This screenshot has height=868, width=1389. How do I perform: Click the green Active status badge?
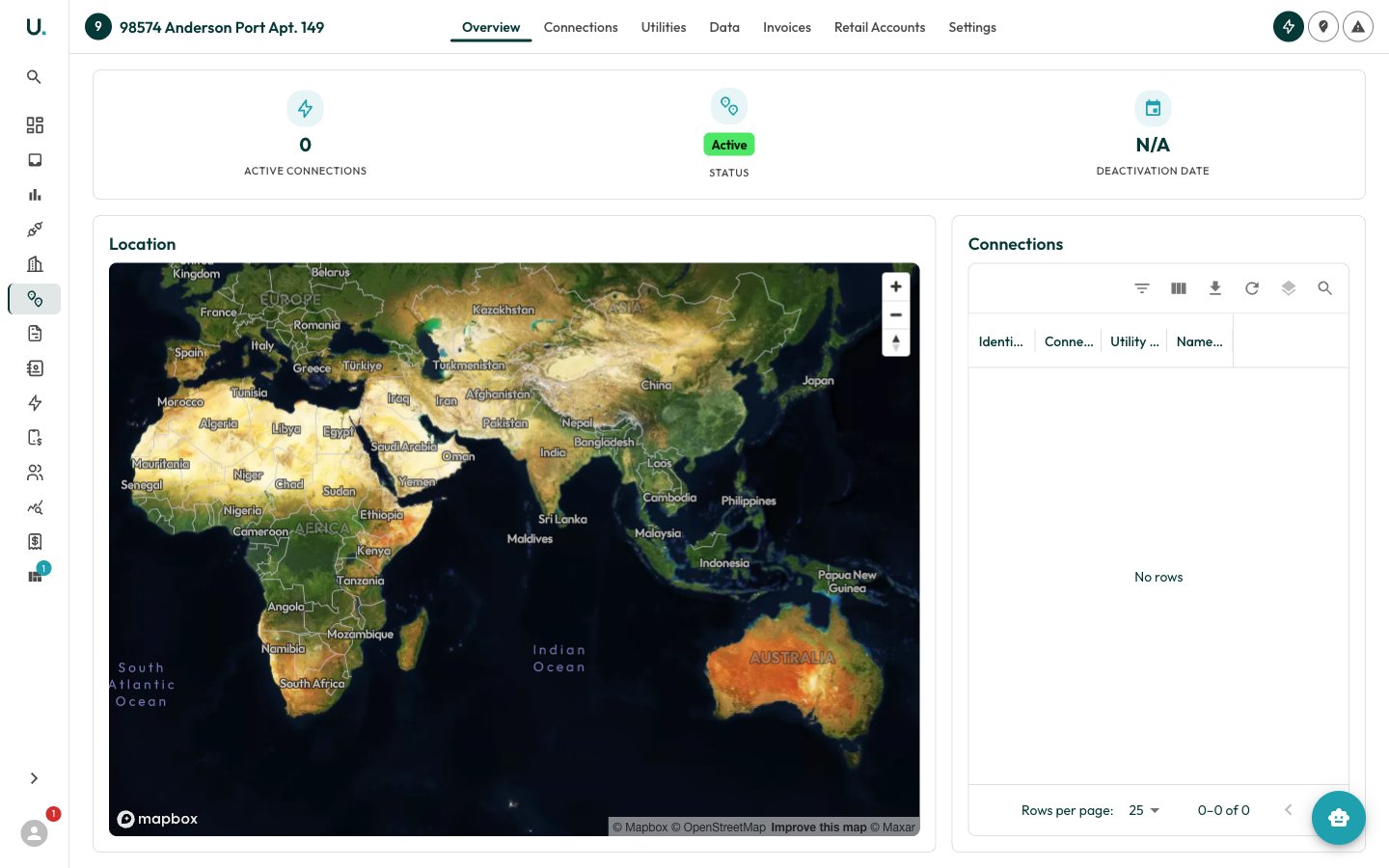click(x=729, y=145)
